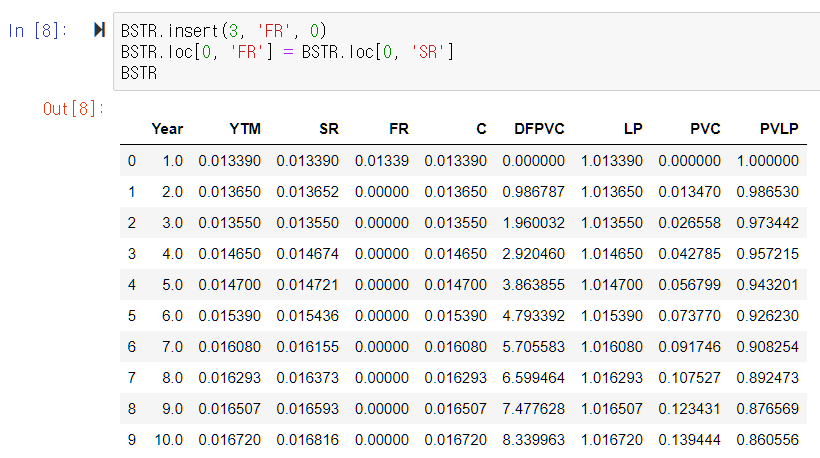Click the LP value 1.016720

(612, 440)
